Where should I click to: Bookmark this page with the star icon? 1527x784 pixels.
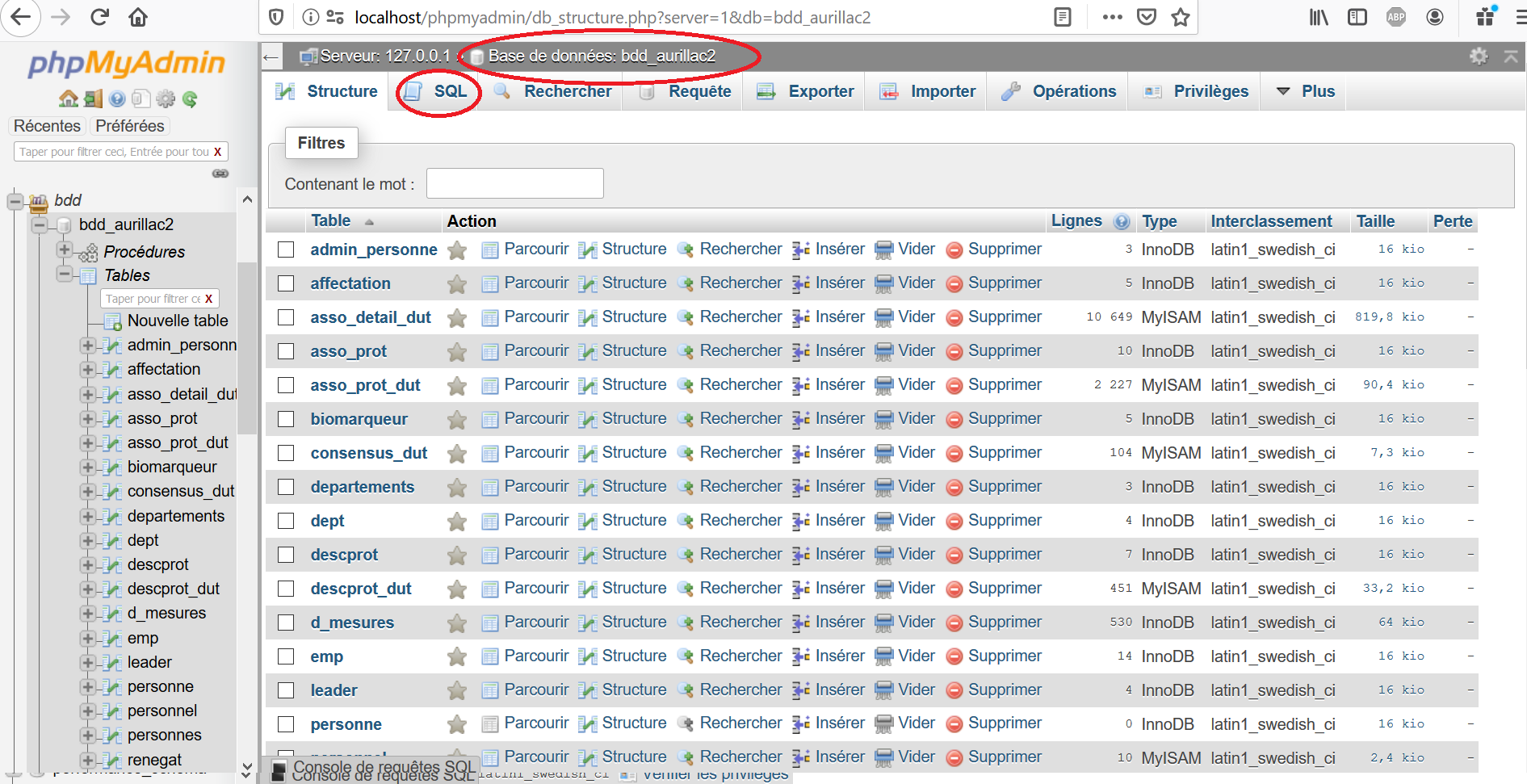click(1181, 17)
